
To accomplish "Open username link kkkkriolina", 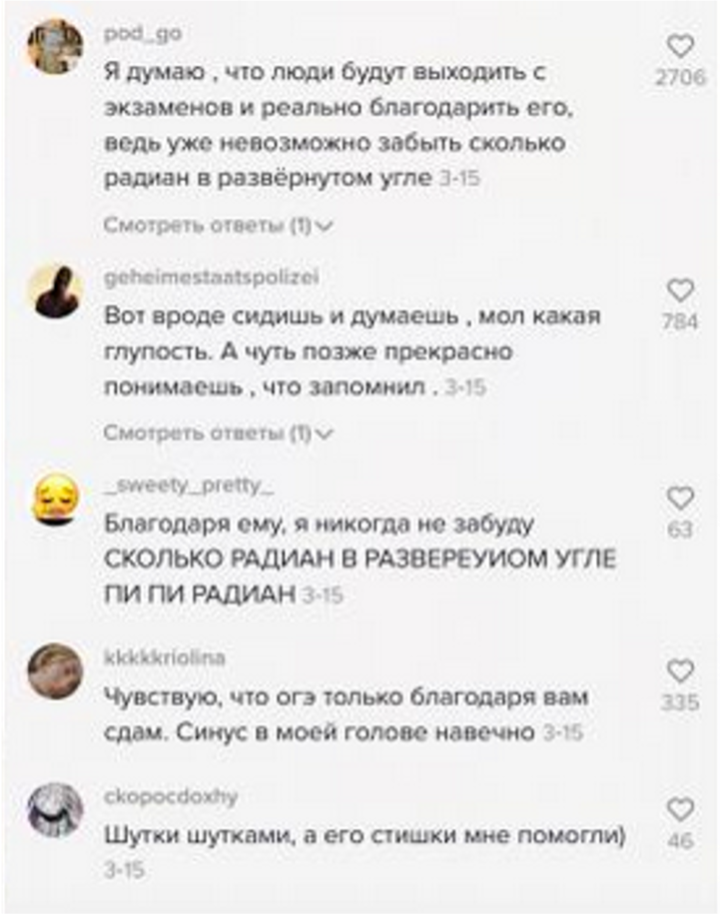I will click(164, 658).
